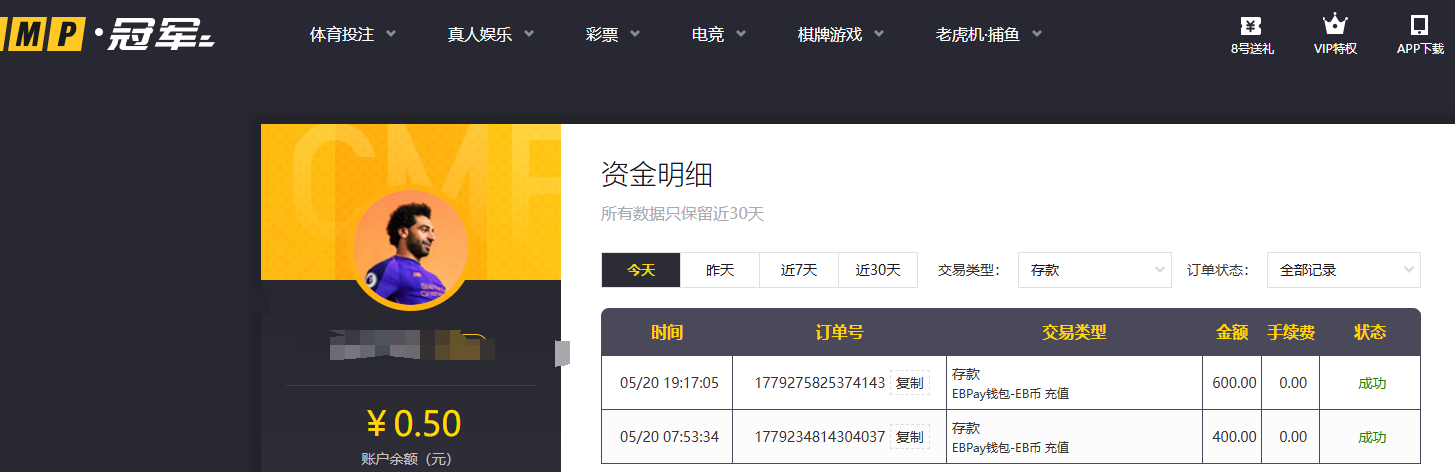Click the CMP 冠军 logo
Screen dimensions: 1455x472
click(x=107, y=34)
